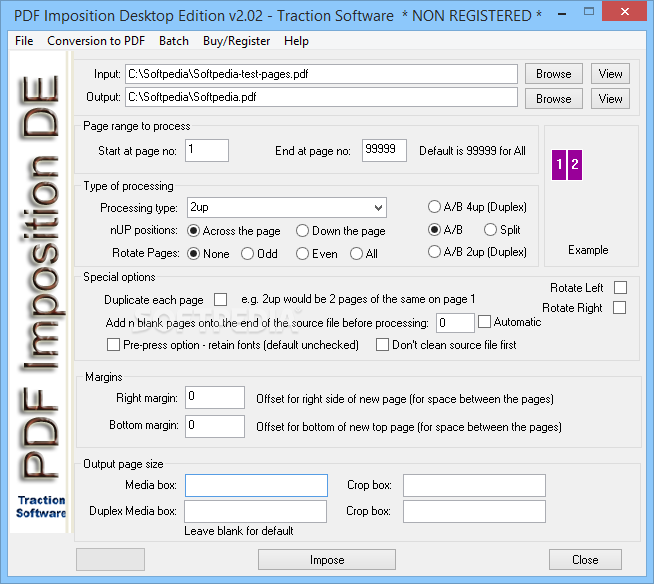Click the Start at page no field
The width and height of the screenshot is (654, 584).
(x=207, y=150)
